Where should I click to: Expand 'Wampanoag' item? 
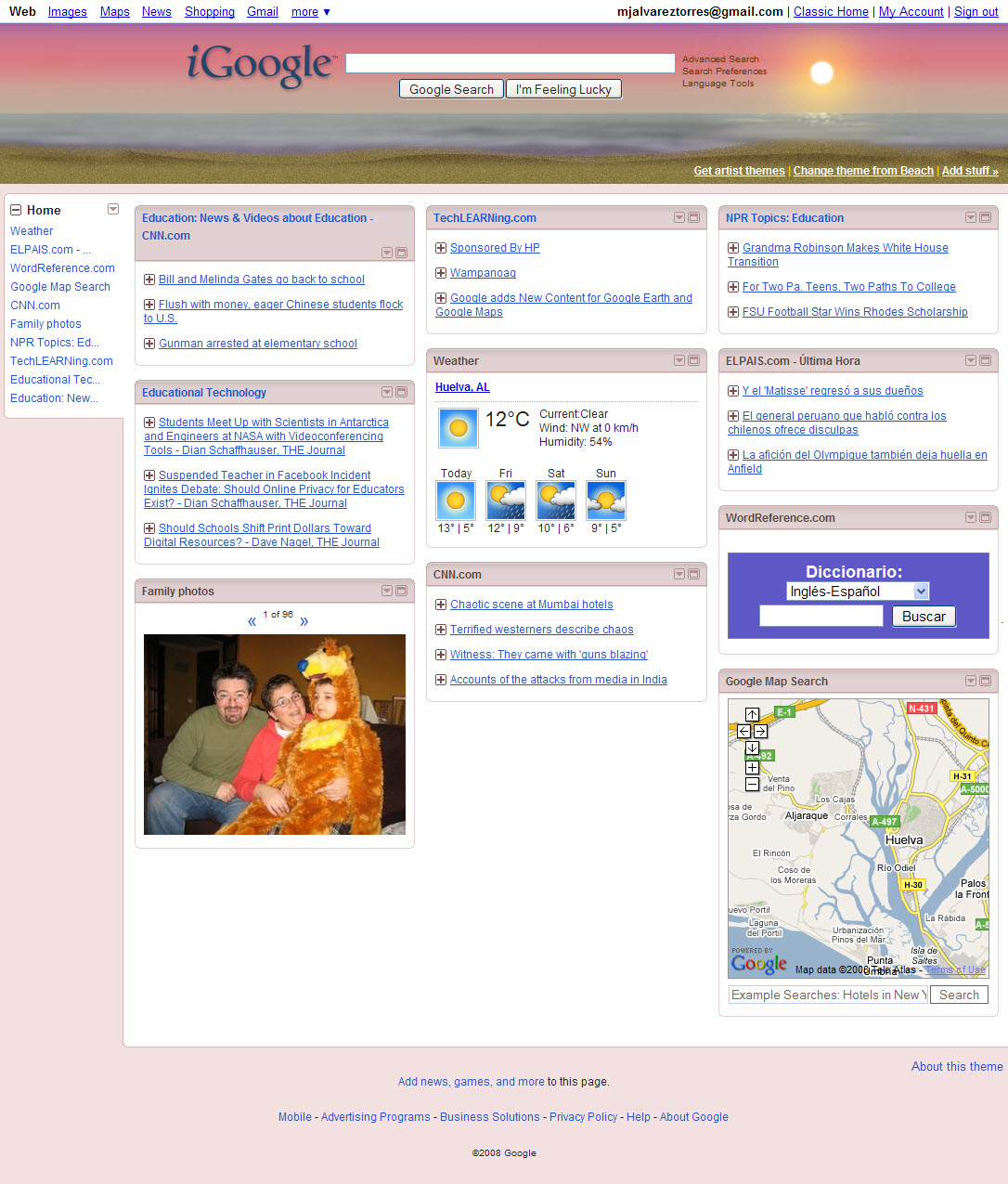pos(441,273)
